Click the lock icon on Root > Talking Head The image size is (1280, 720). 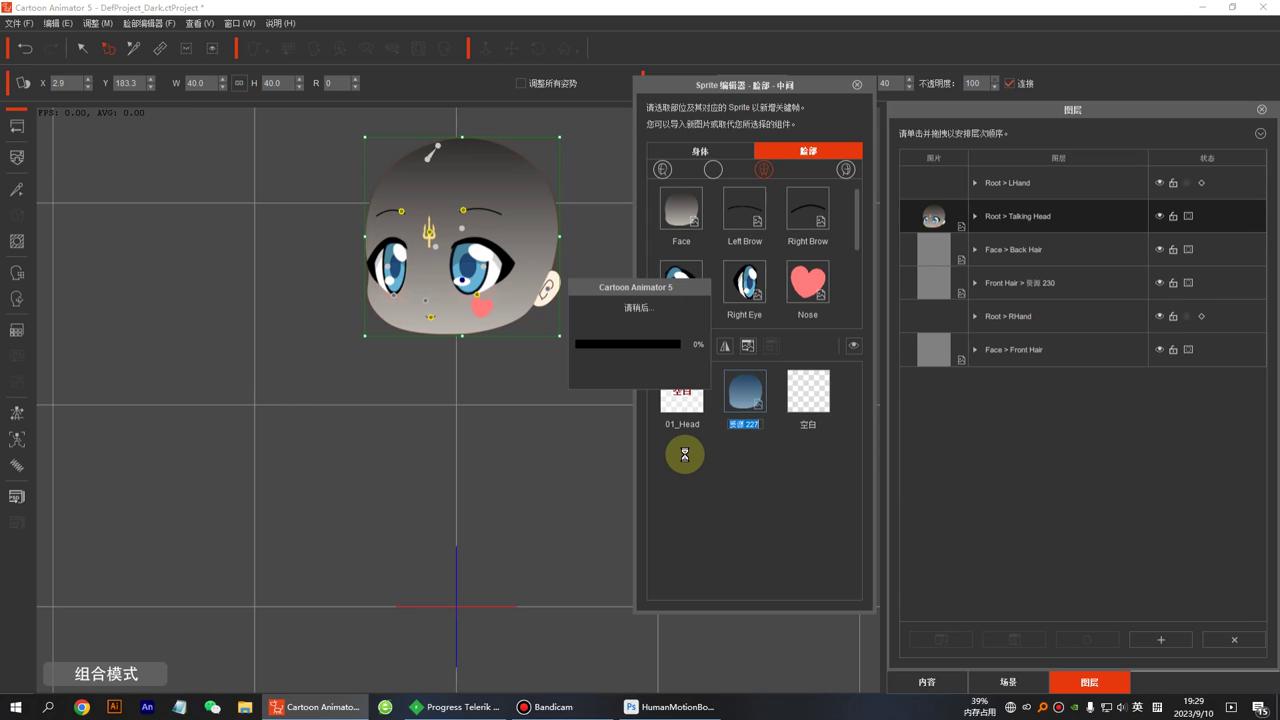tap(1173, 216)
